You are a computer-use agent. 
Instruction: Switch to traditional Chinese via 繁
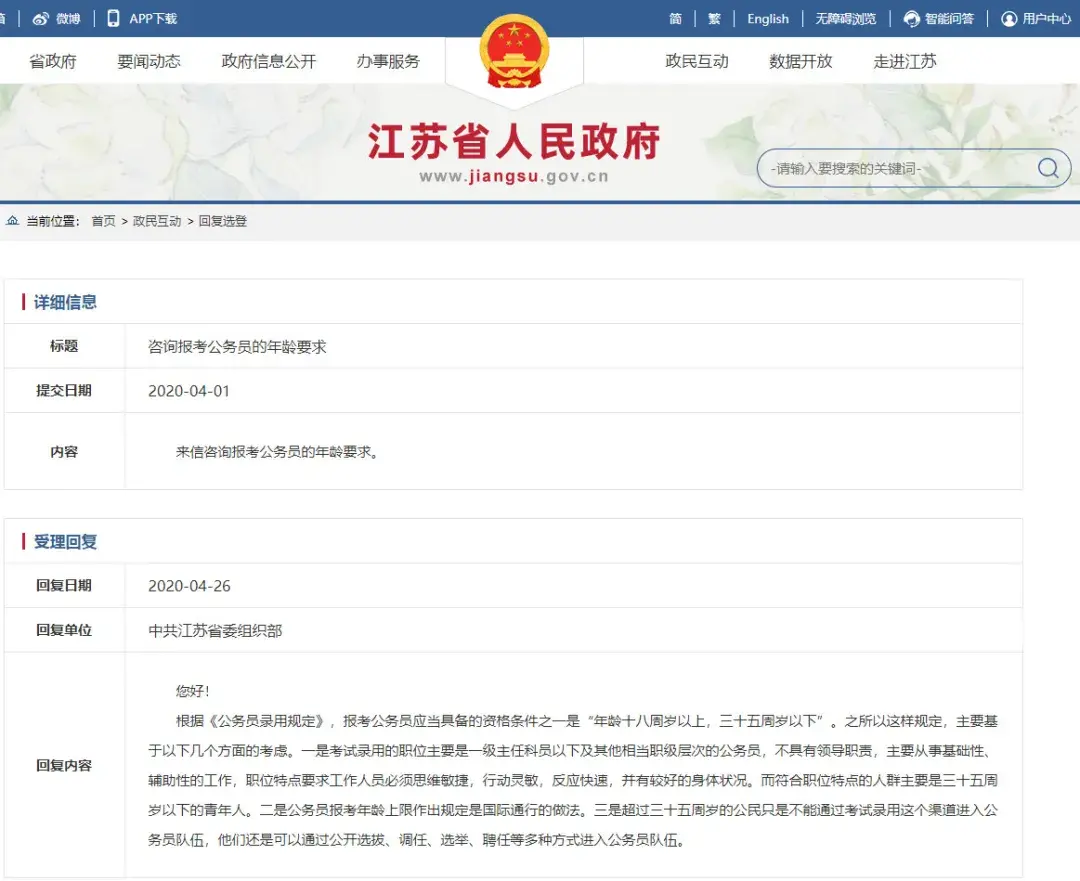pos(714,18)
